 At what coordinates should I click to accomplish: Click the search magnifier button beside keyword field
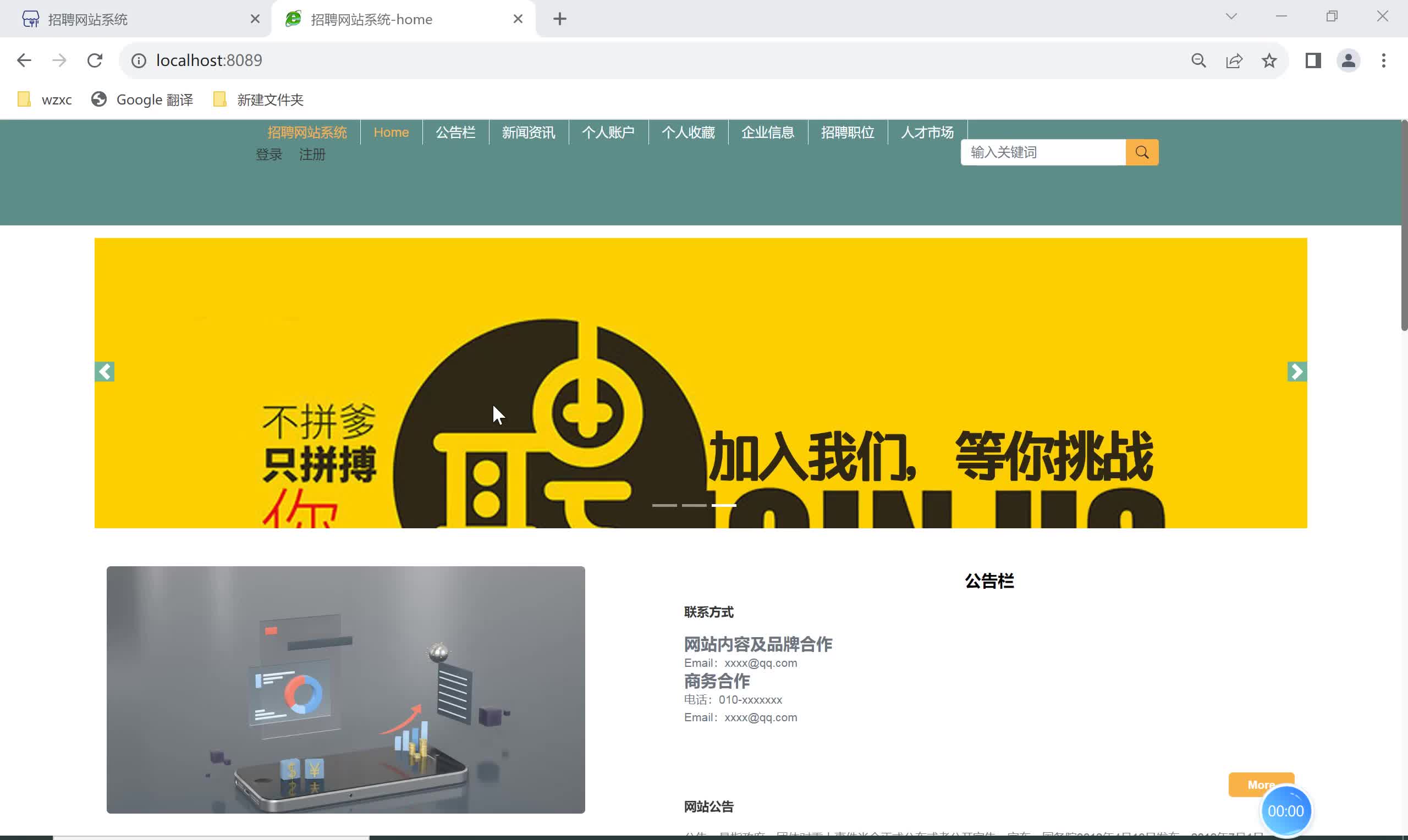pos(1141,152)
